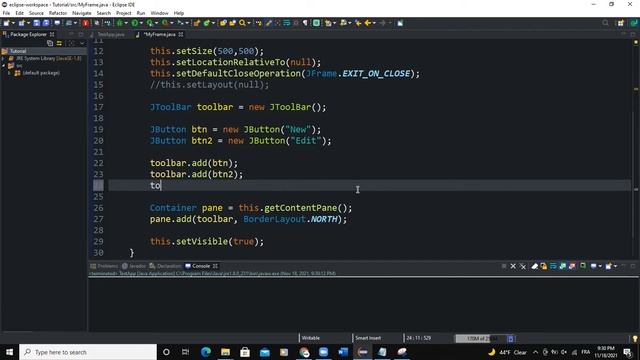This screenshot has height=360, width=640.
Task: Expand JRE System Library tree node
Action: [4, 58]
